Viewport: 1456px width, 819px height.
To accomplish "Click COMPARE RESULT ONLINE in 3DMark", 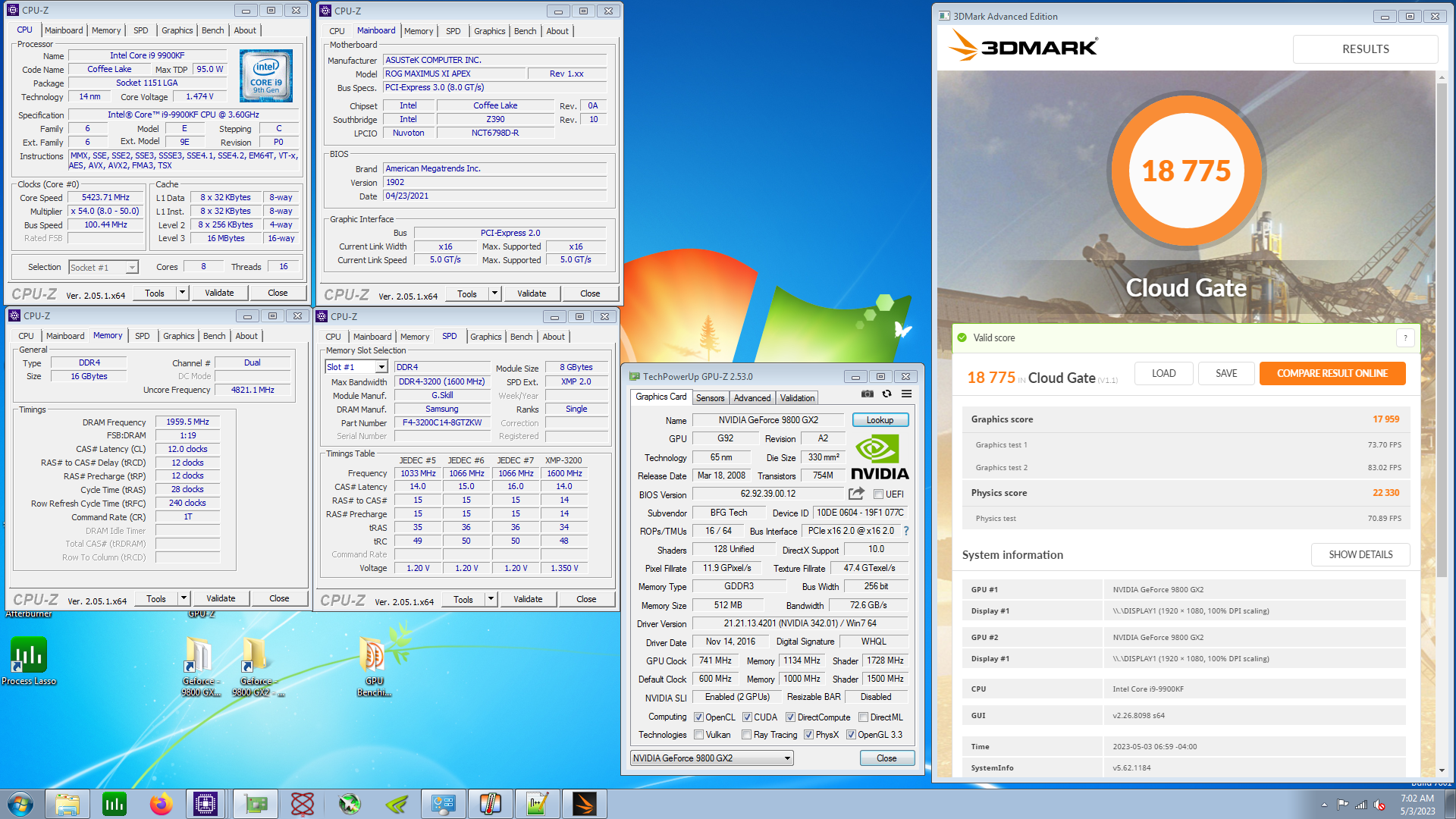I will [1332, 373].
